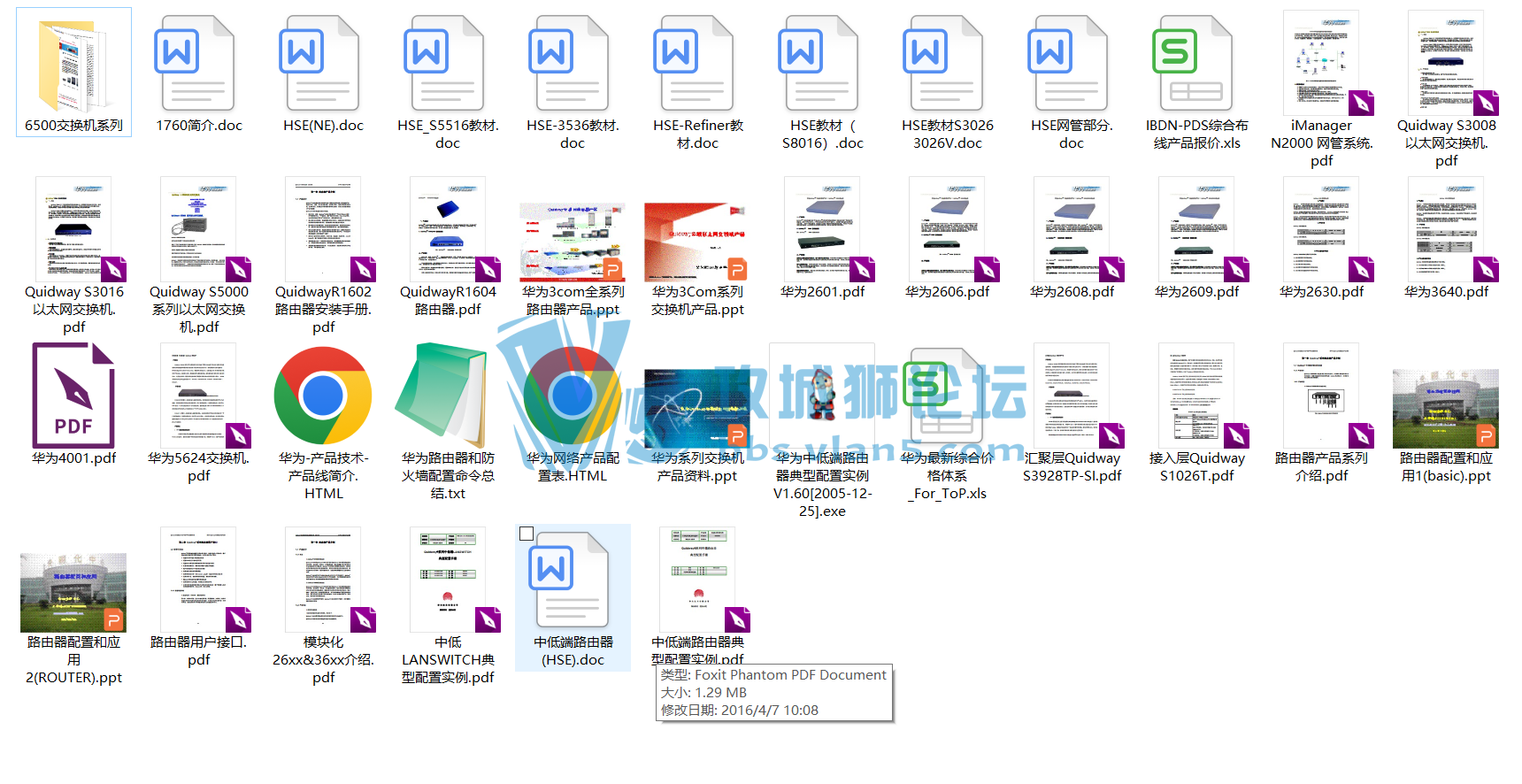The image size is (1522, 784).
Task: Click the file name 华为3640.pdf
Action: tap(1446, 292)
